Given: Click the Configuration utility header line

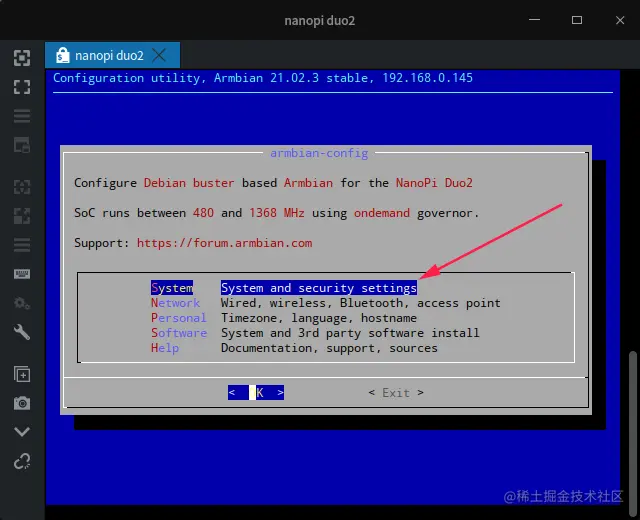Looking at the screenshot, I should (x=263, y=78).
